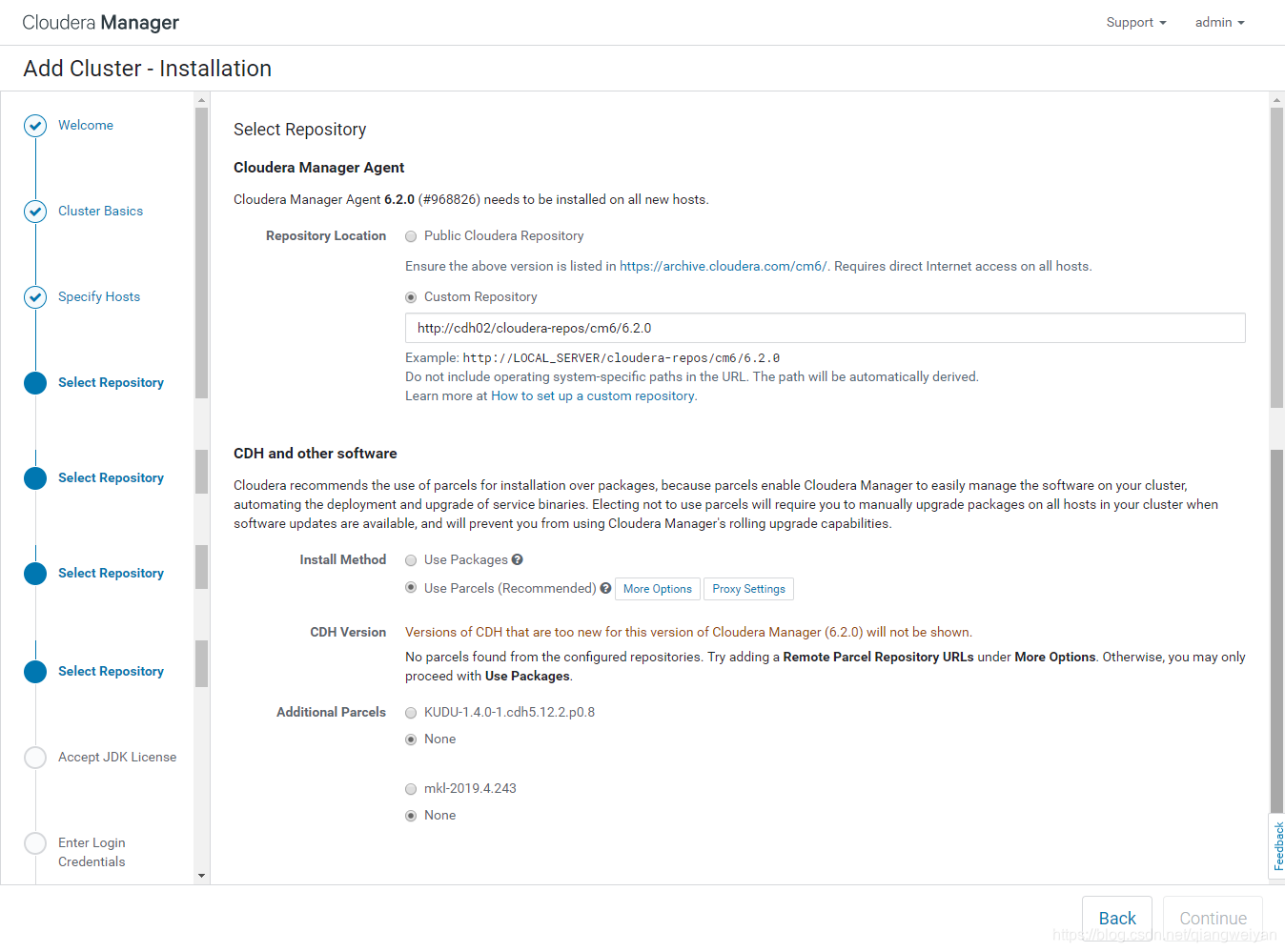
Task: Click the Enter Login Credentials step circle
Action: click(x=35, y=843)
